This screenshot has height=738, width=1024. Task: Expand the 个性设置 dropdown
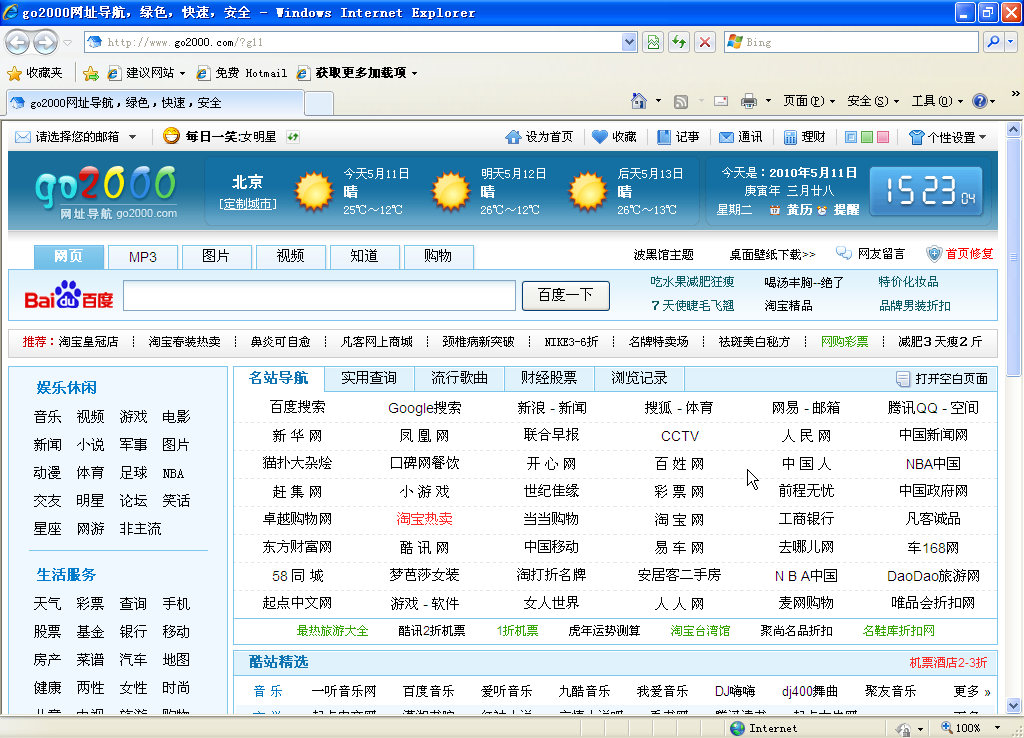[947, 137]
